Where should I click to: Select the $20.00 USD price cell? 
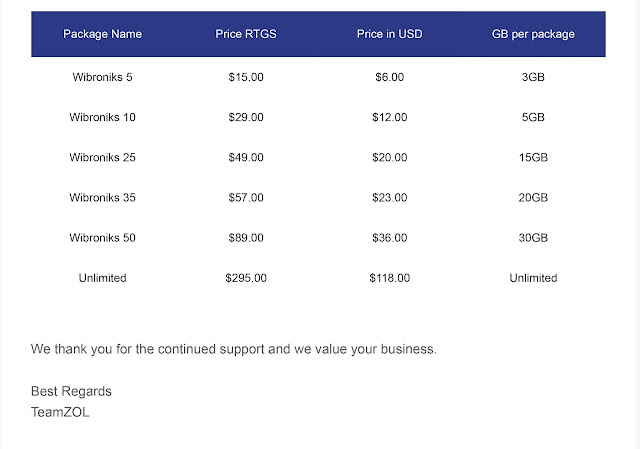[389, 157]
